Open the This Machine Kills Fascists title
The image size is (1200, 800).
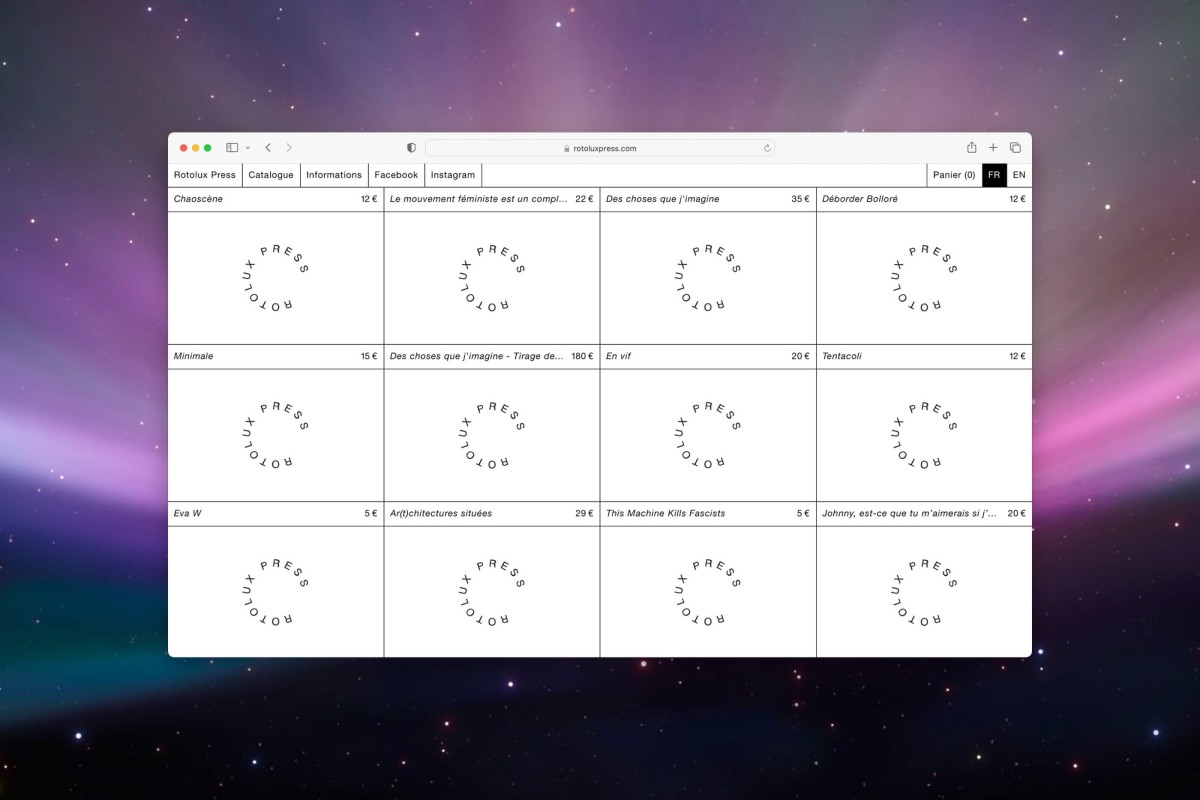coord(665,514)
